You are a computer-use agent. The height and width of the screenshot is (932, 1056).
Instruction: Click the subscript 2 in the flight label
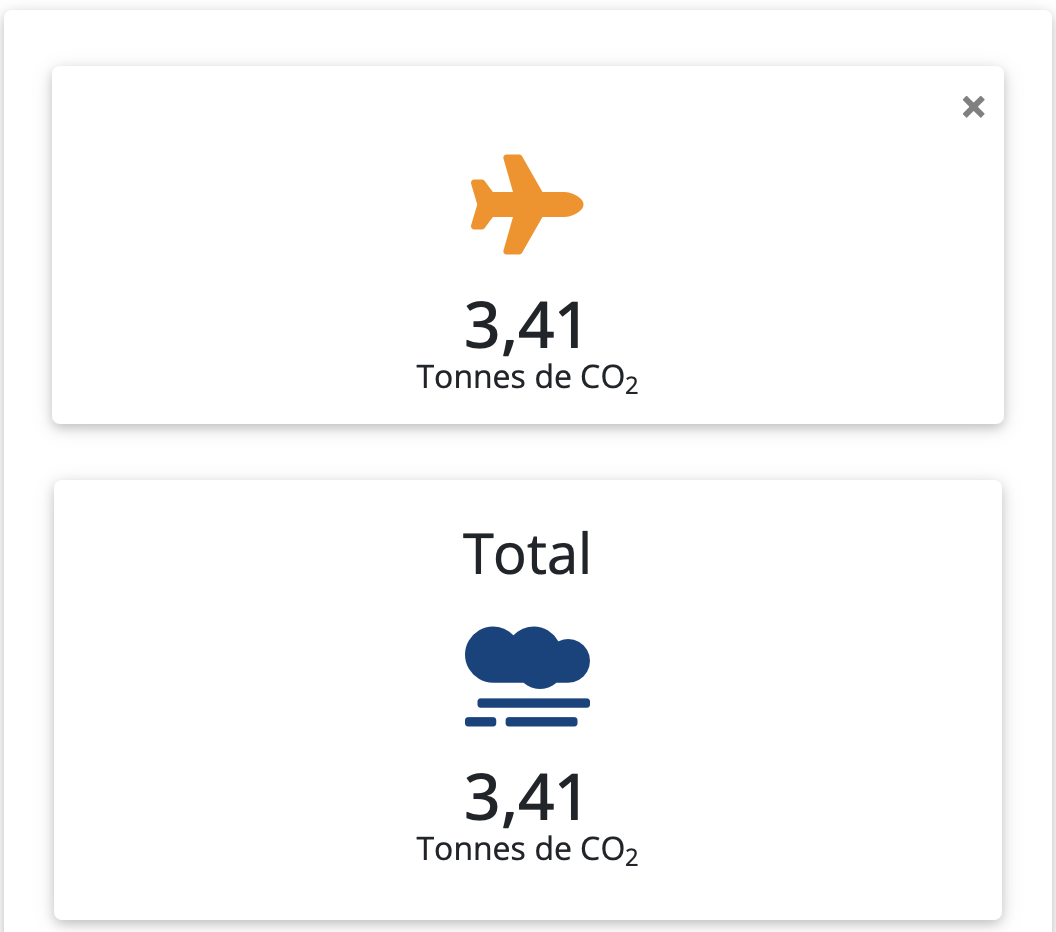click(631, 386)
